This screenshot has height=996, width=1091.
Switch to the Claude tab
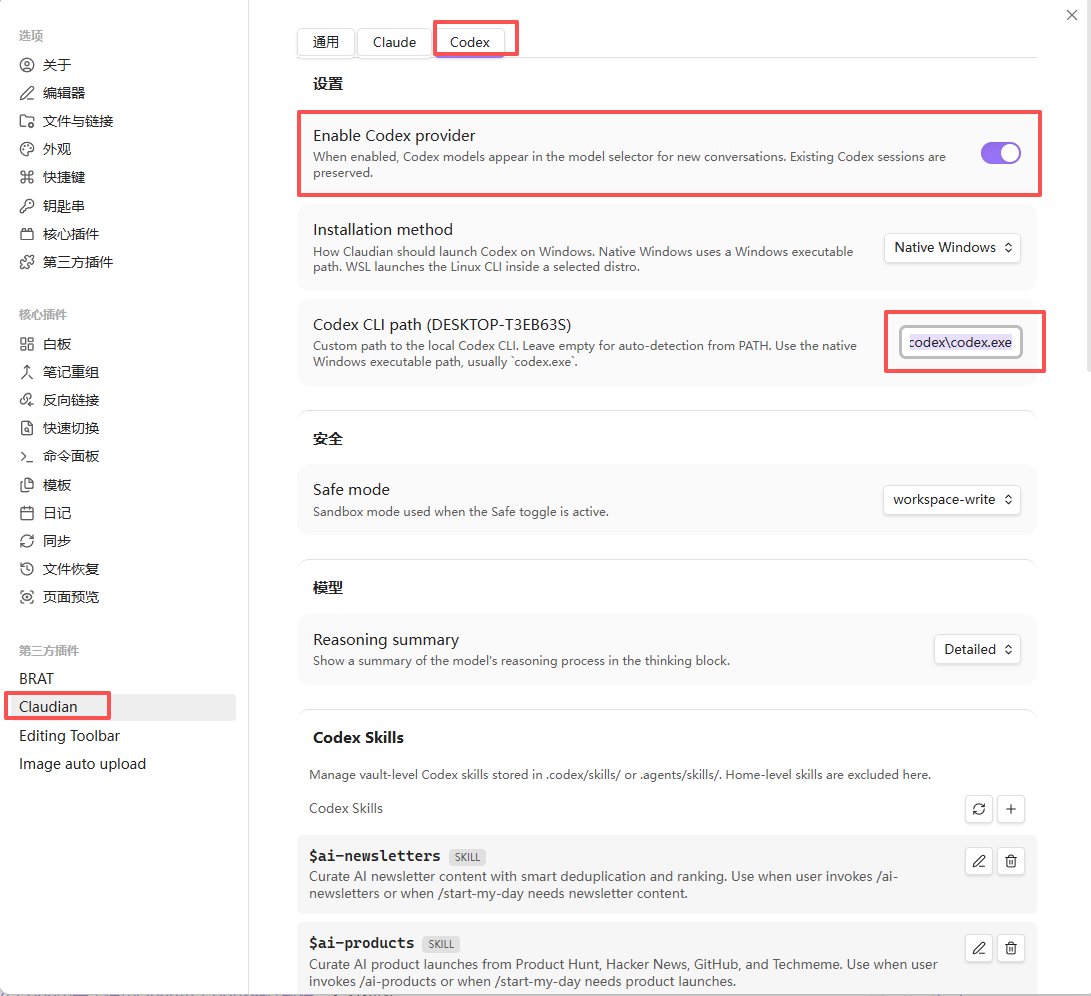tap(395, 42)
